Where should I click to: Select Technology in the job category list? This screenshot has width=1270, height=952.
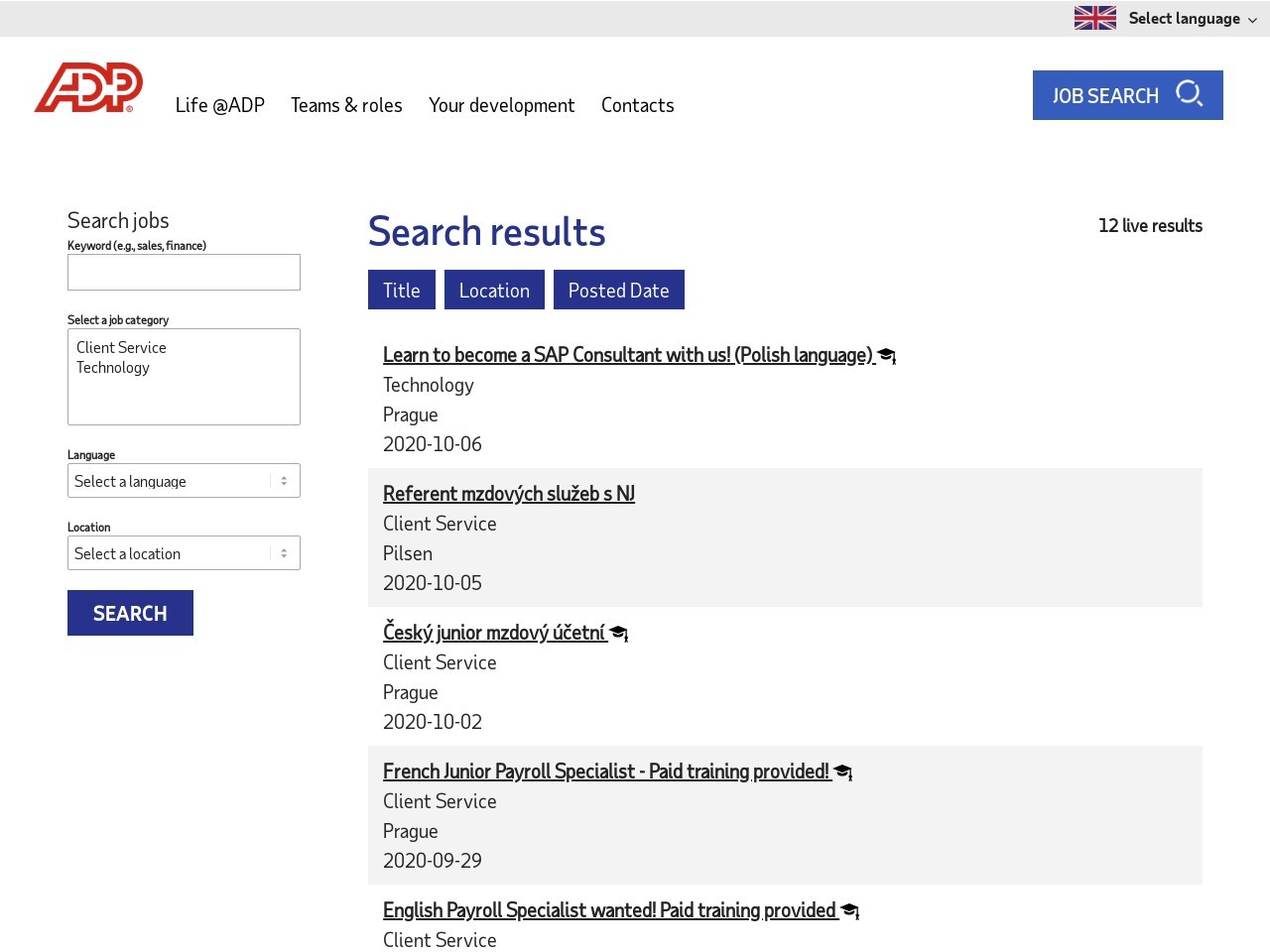pyautogui.click(x=113, y=368)
